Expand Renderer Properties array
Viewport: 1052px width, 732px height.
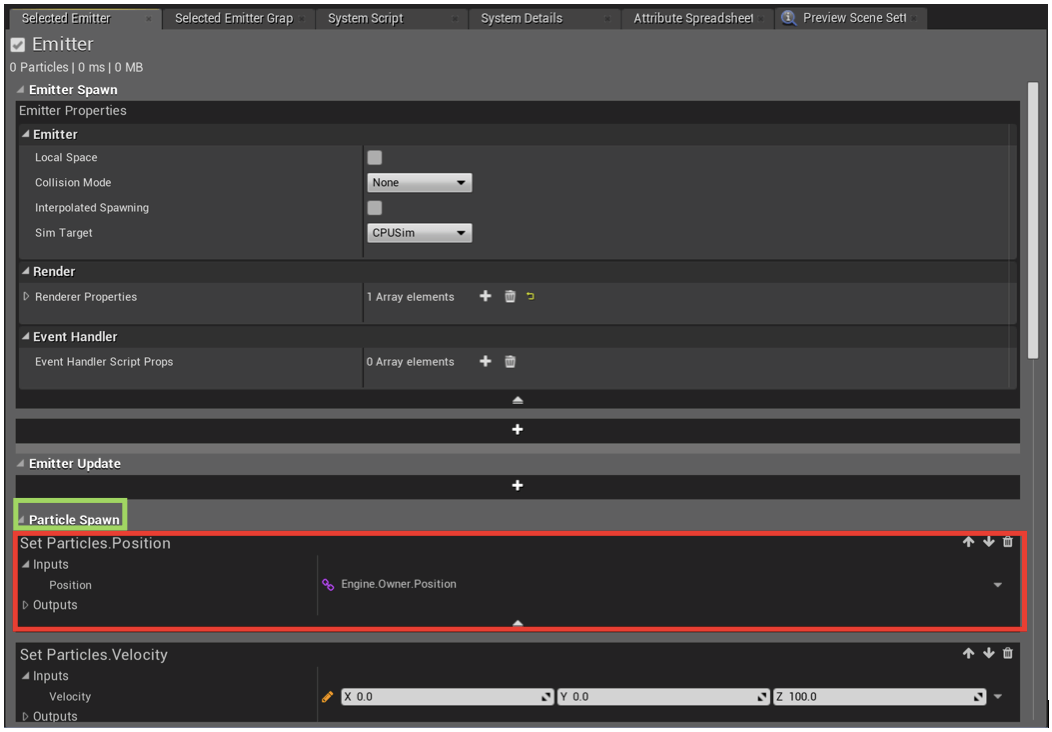click(26, 297)
